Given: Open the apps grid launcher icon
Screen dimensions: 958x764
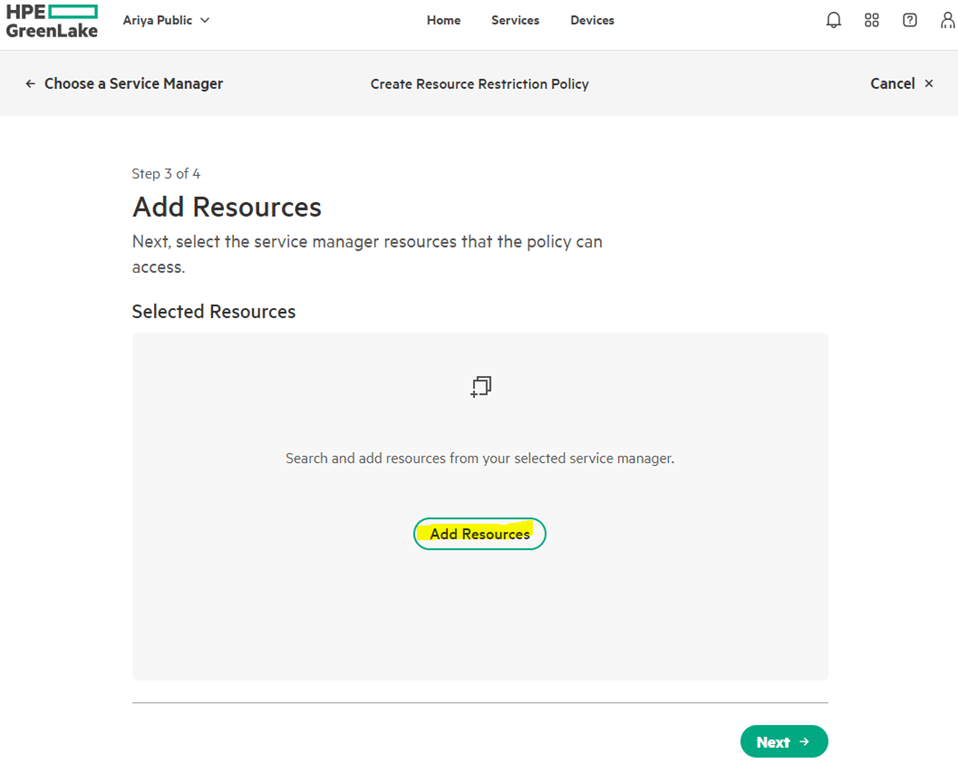Looking at the screenshot, I should tap(871, 20).
